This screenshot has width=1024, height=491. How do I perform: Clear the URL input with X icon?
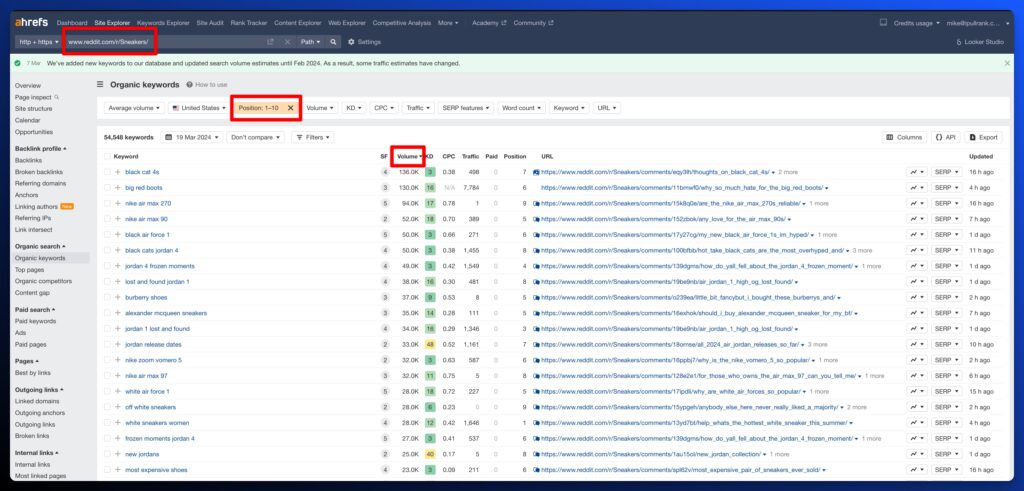pos(287,42)
